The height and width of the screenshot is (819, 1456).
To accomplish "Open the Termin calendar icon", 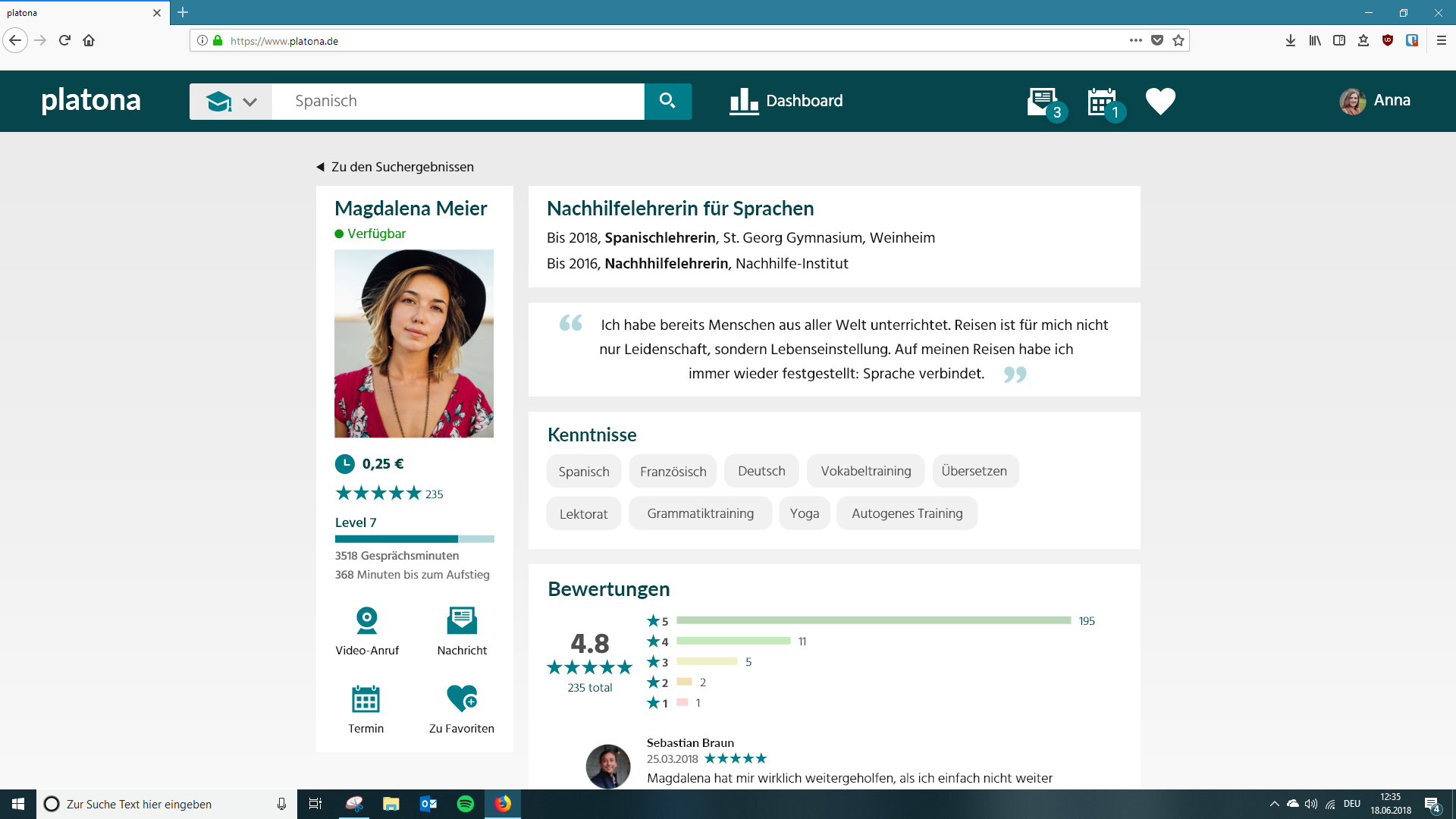I will (x=366, y=699).
